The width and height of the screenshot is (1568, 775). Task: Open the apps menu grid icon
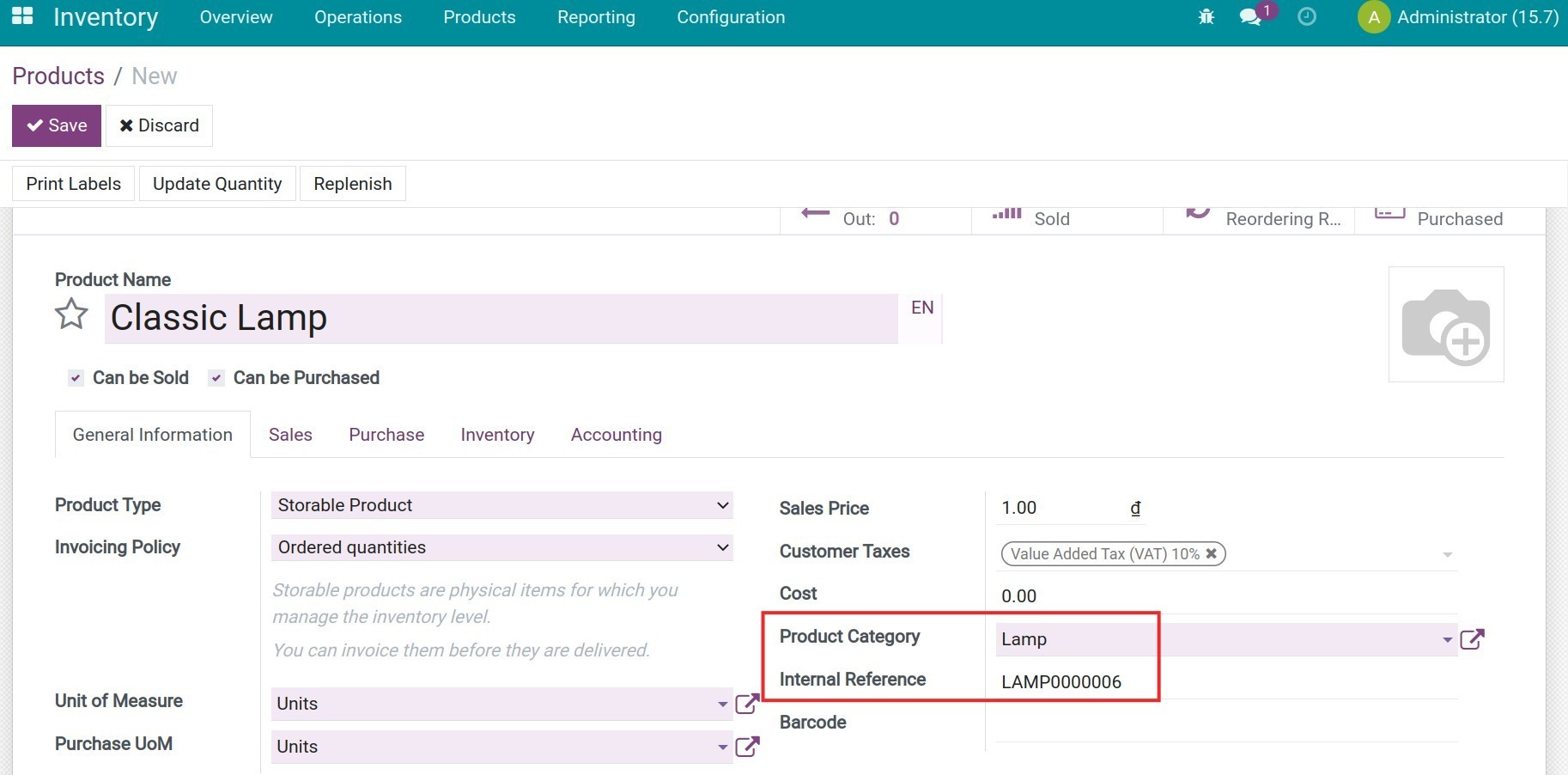tap(21, 16)
